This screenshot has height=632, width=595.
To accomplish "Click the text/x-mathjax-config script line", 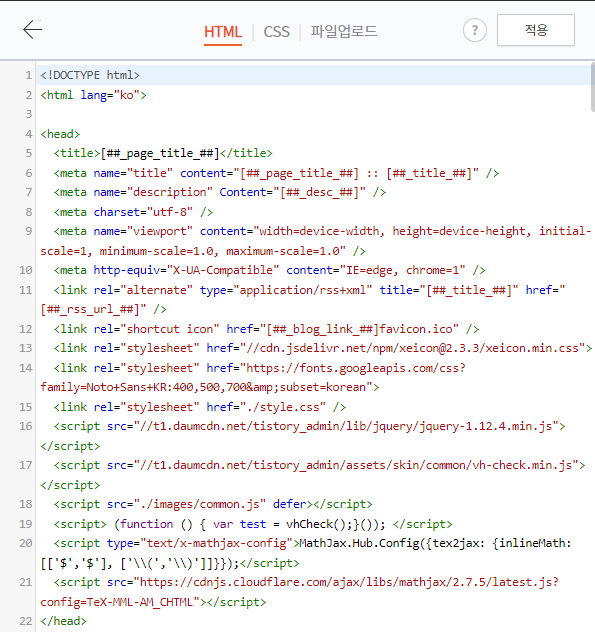I will (x=306, y=553).
